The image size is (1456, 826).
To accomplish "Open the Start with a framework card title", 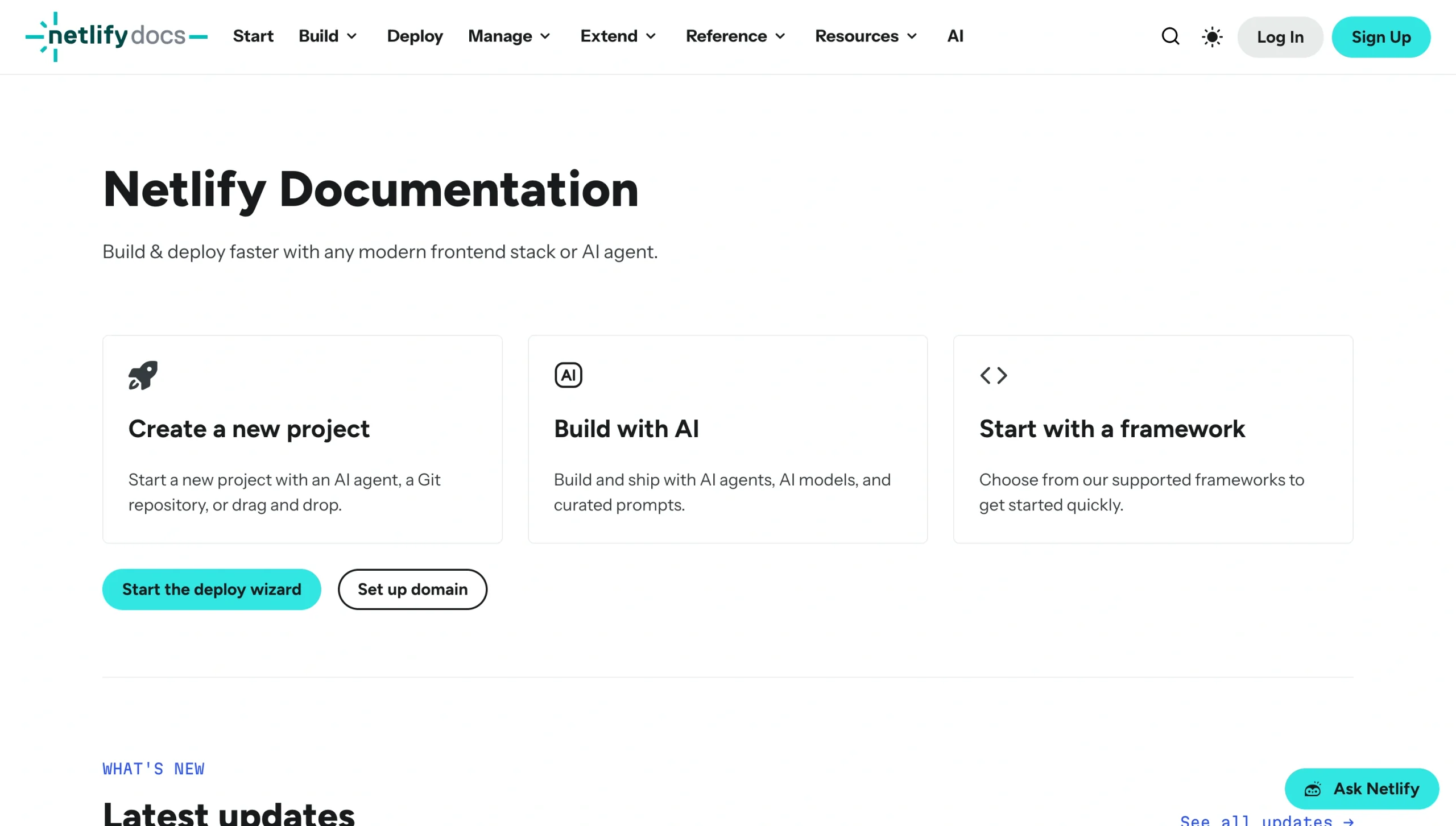I will pyautogui.click(x=1112, y=429).
